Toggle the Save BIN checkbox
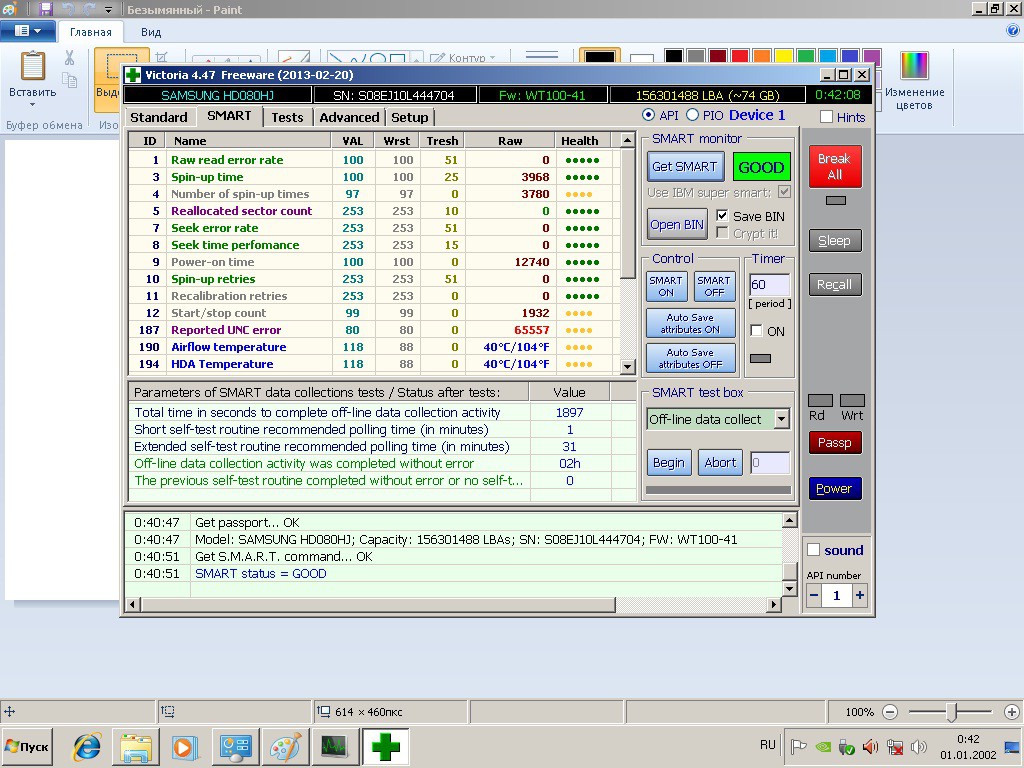This screenshot has height=768, width=1024. click(722, 216)
